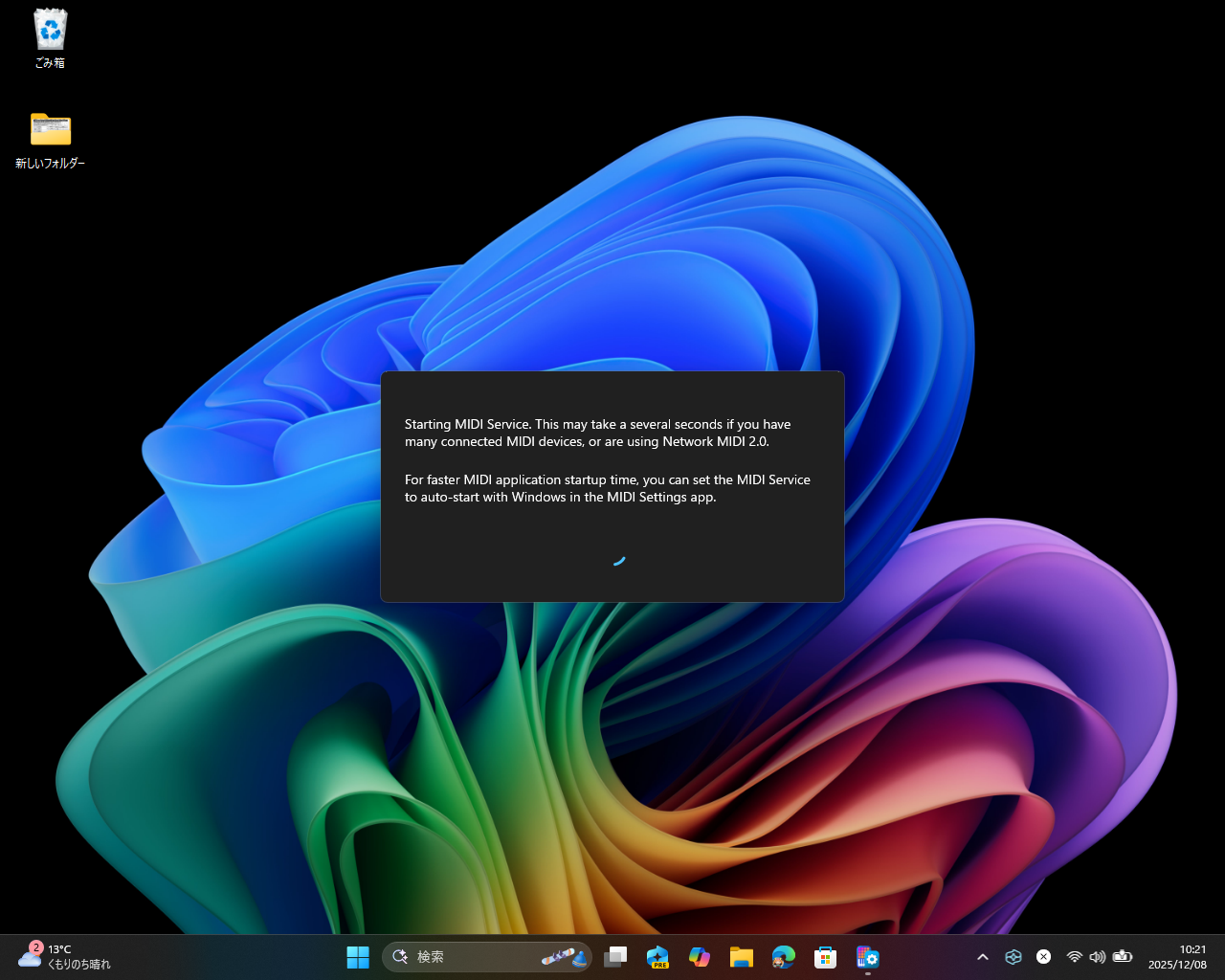Click the battery status tray icon
This screenshot has height=980, width=1225.
click(1124, 957)
